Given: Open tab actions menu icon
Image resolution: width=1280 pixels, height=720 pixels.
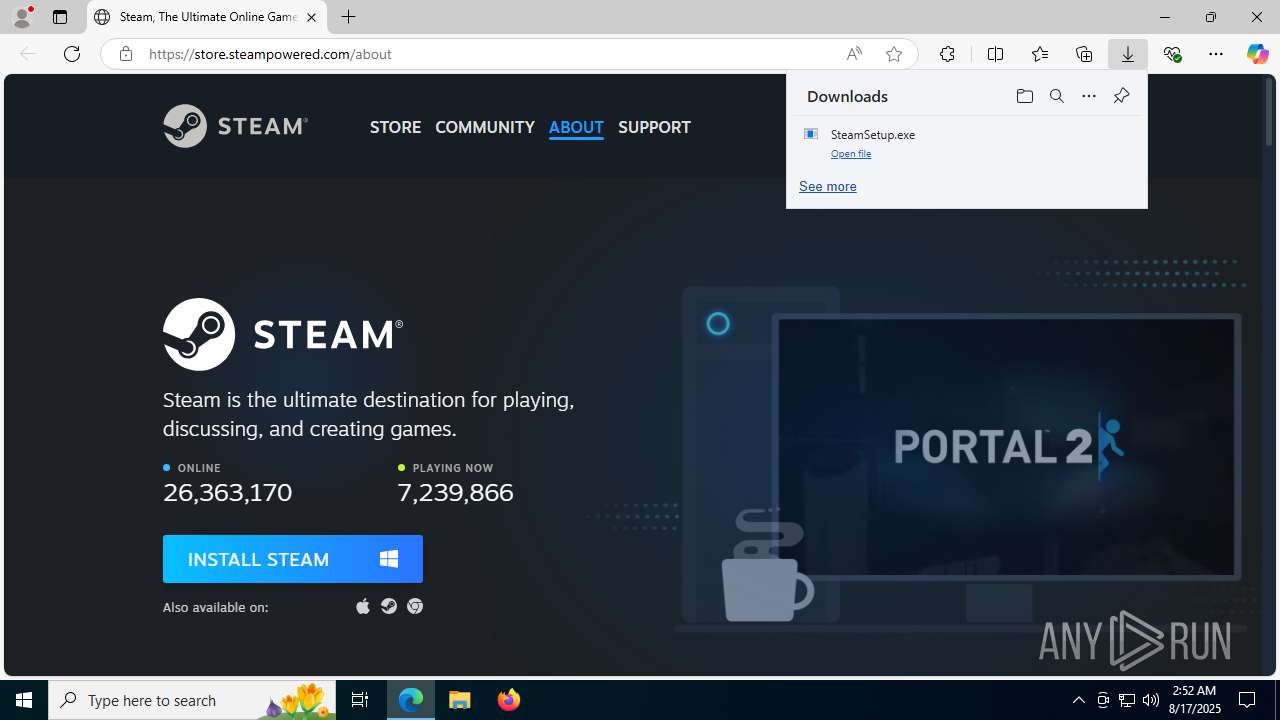Looking at the screenshot, I should (x=60, y=17).
